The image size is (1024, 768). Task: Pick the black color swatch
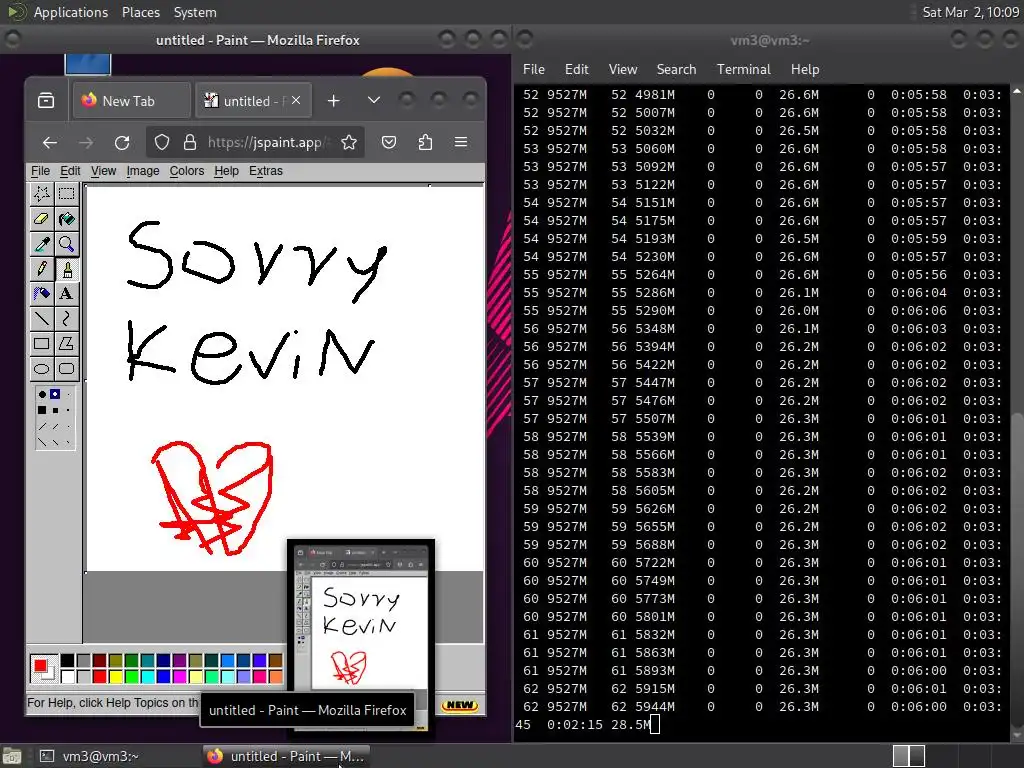67,661
